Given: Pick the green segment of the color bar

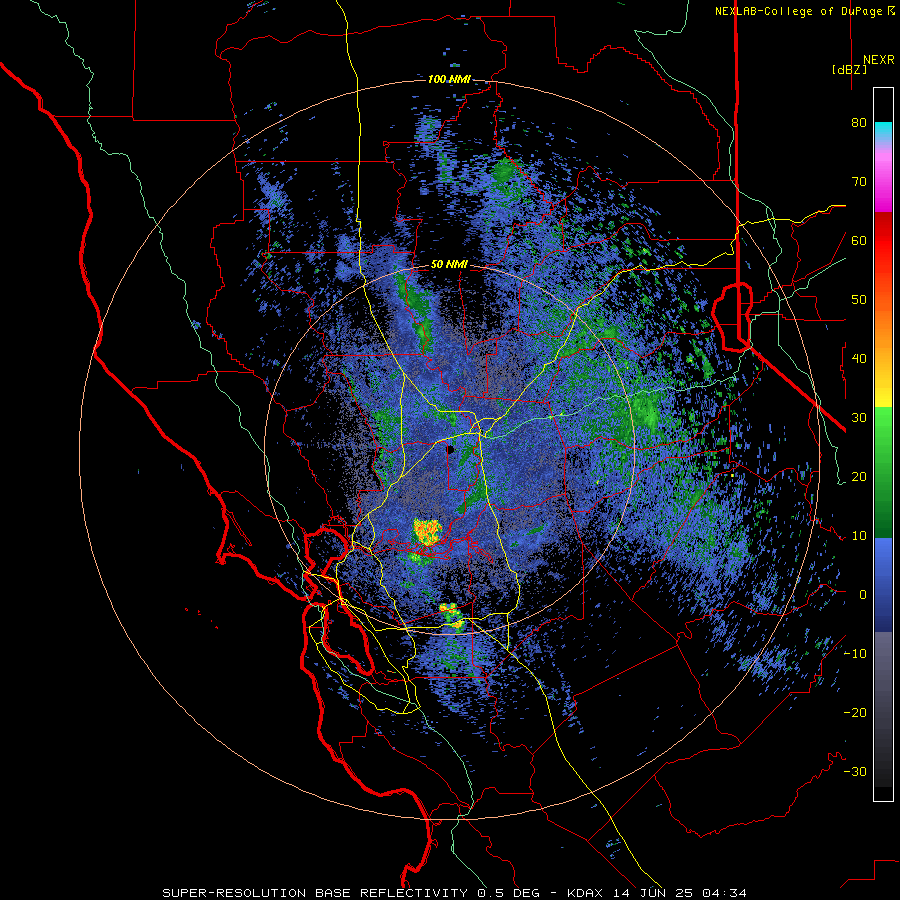Looking at the screenshot, I should coord(883,472).
